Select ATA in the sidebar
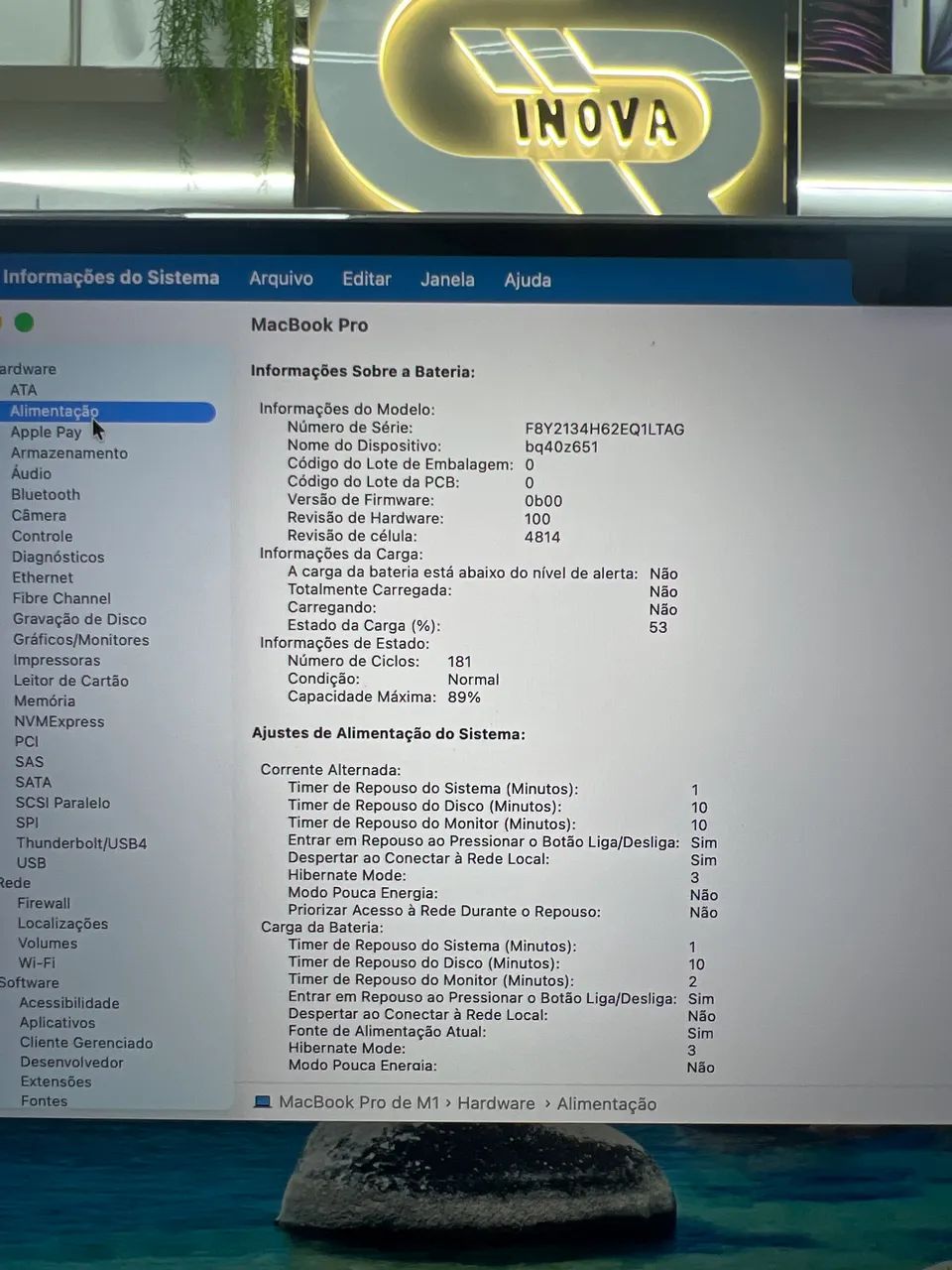This screenshot has width=952, height=1270. click(24, 390)
